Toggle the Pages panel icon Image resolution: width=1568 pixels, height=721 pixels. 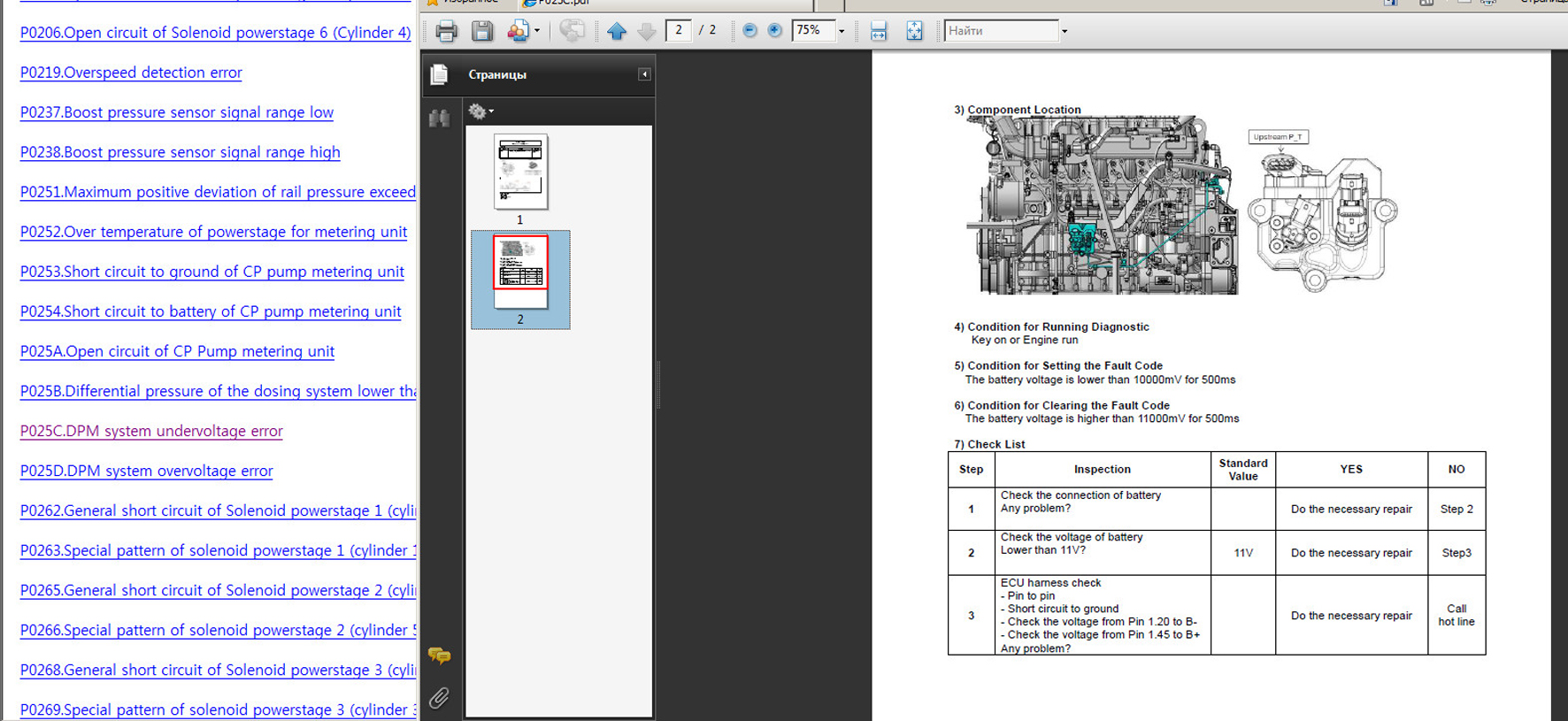[x=439, y=75]
